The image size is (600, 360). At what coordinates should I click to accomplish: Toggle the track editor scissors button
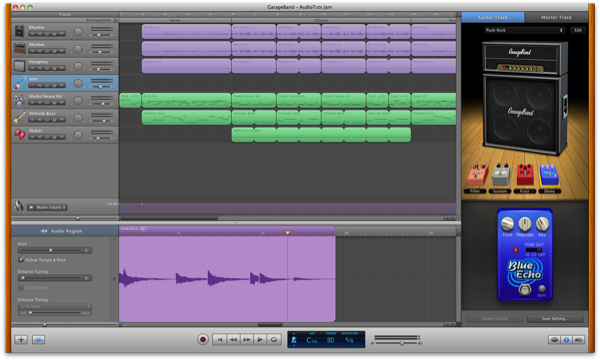click(39, 339)
